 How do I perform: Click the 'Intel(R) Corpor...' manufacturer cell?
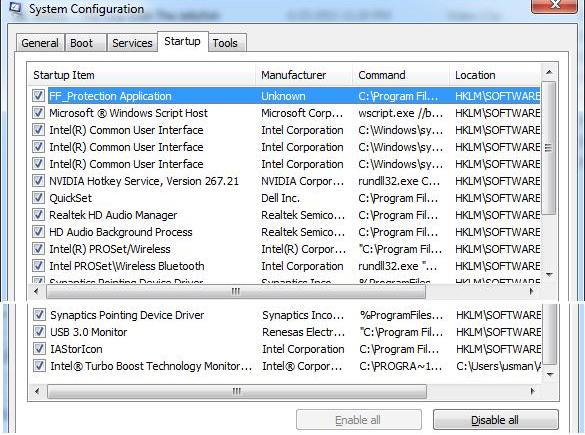[304, 249]
